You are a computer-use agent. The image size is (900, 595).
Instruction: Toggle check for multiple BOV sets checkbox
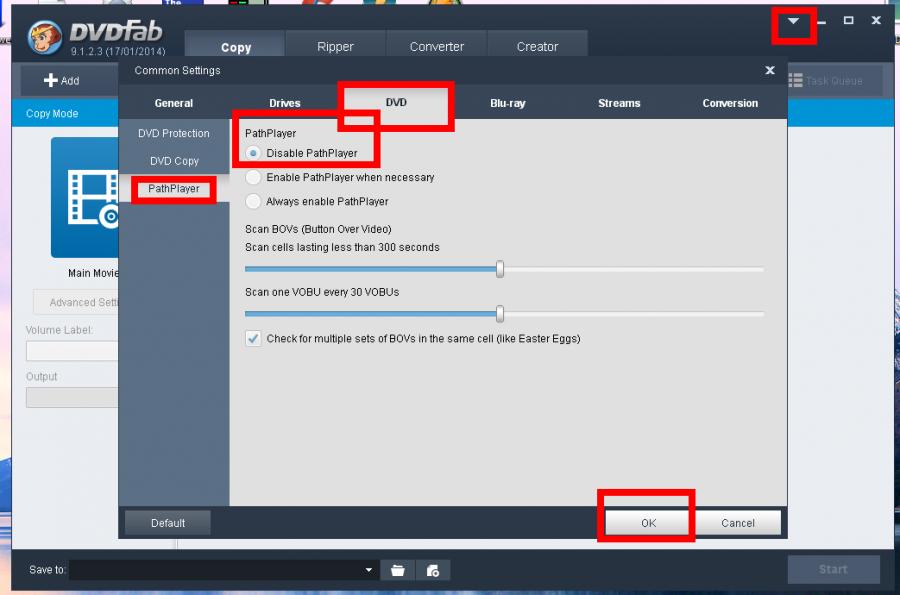[x=253, y=339]
